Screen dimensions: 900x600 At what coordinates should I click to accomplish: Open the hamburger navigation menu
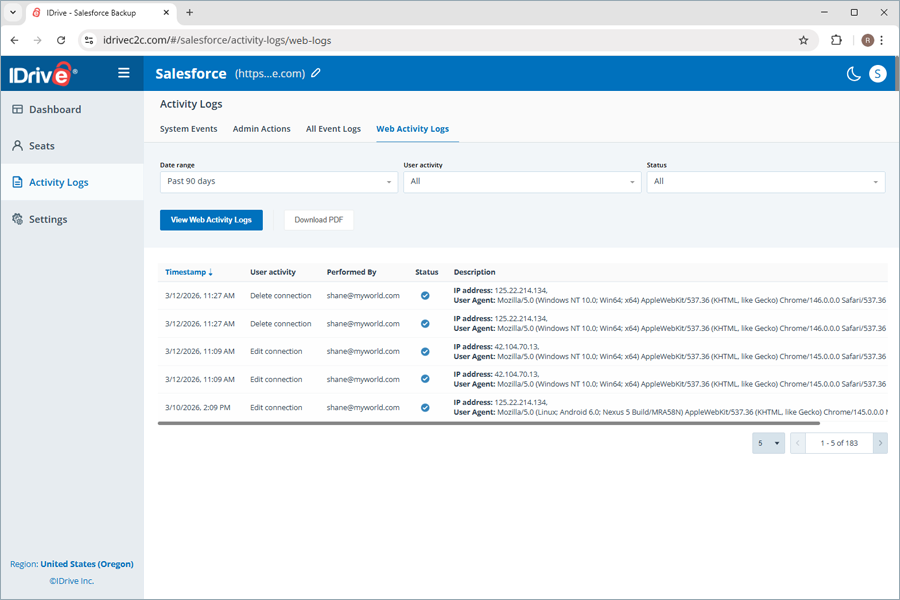click(124, 72)
